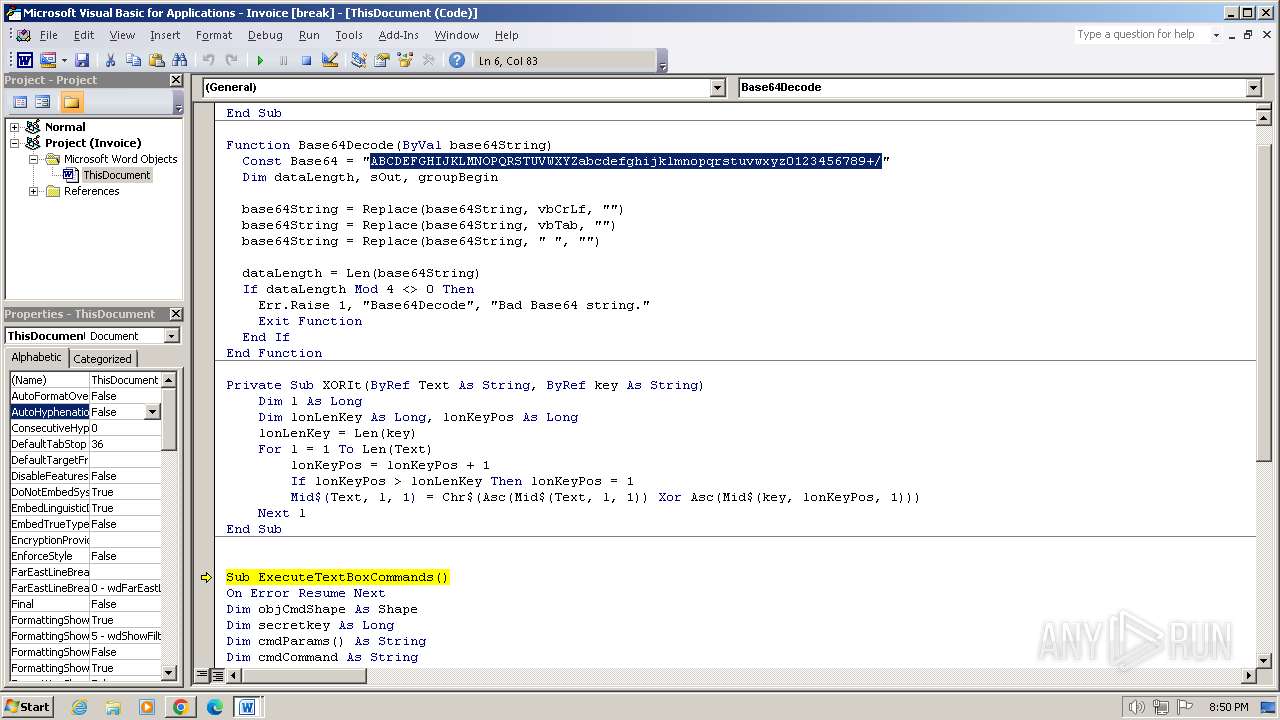Close the Project panel
The width and height of the screenshot is (1280, 720).
click(x=176, y=80)
